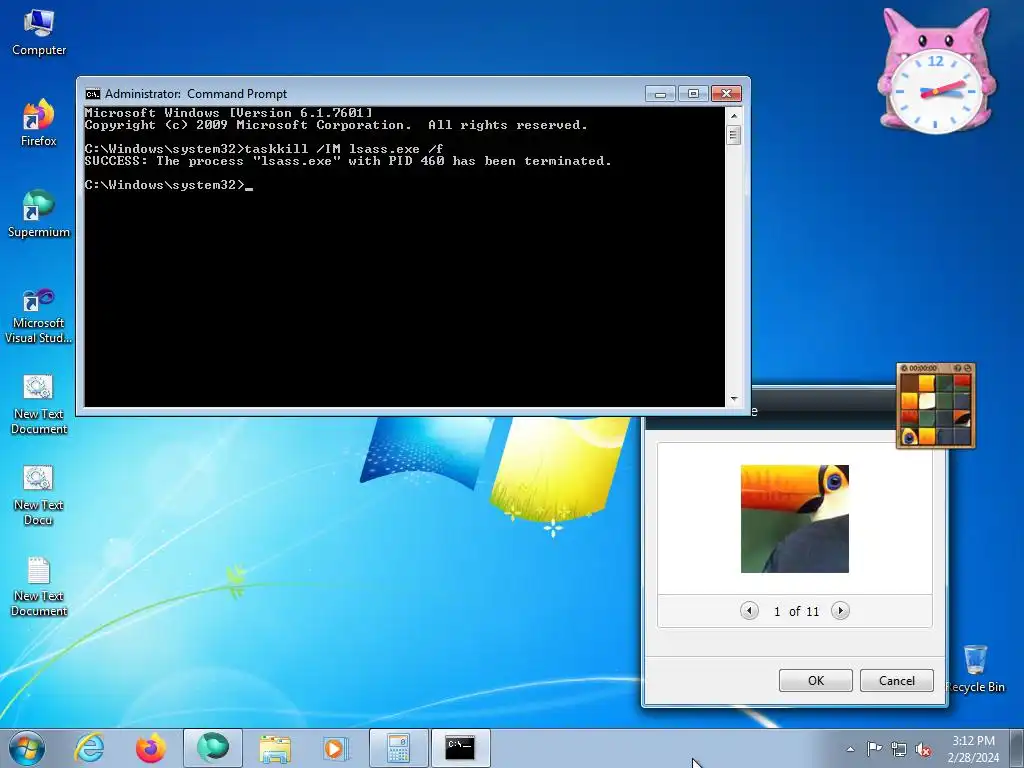
Task: Show hidden tray icons arrow
Action: tap(850, 749)
